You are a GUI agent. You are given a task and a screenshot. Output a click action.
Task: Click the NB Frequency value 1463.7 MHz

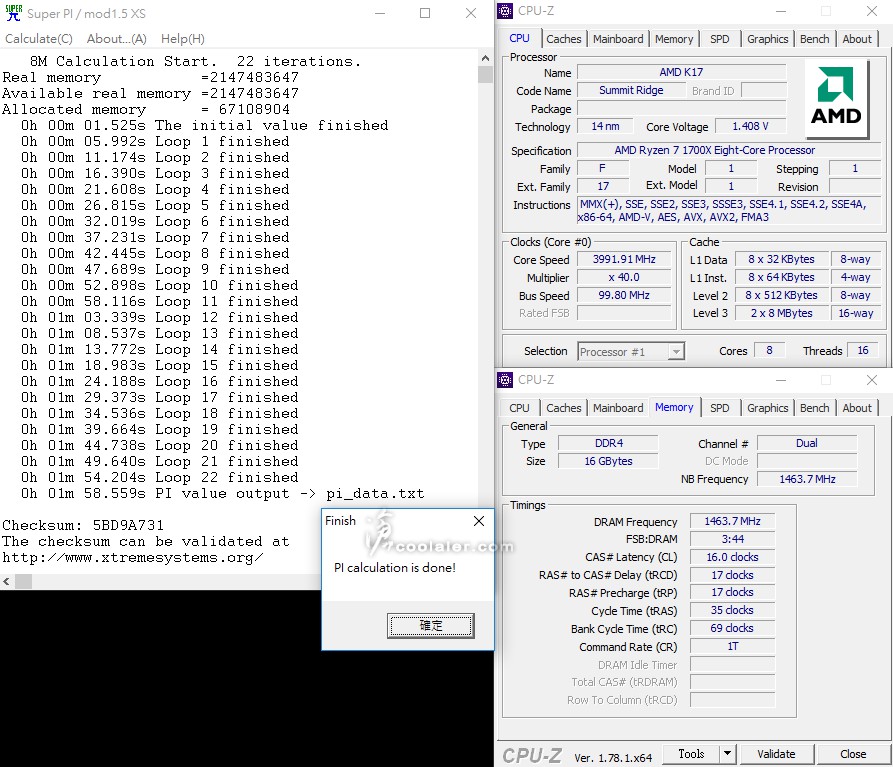(x=806, y=479)
